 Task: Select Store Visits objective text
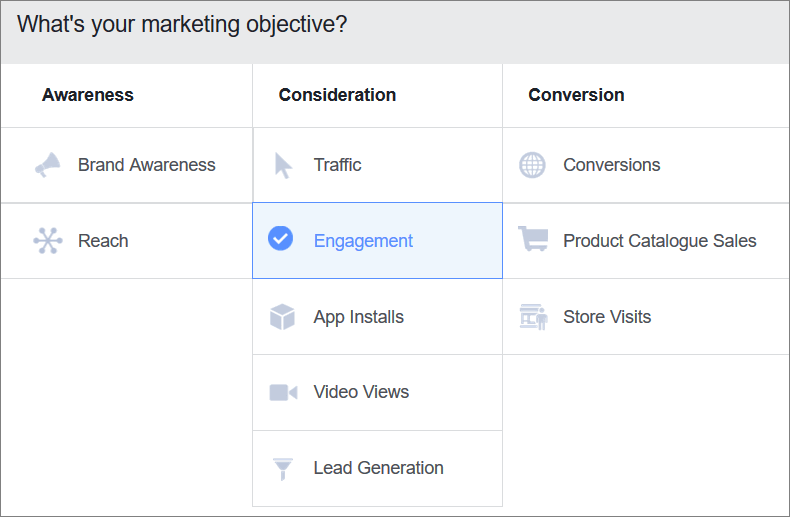pyautogui.click(x=607, y=317)
